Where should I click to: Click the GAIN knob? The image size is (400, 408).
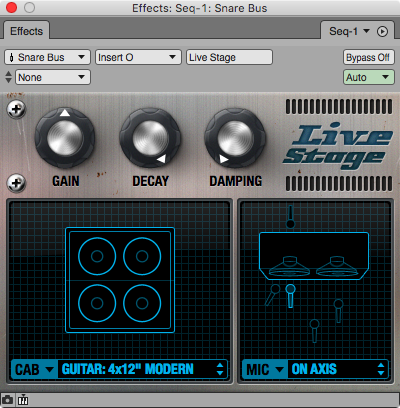65,138
